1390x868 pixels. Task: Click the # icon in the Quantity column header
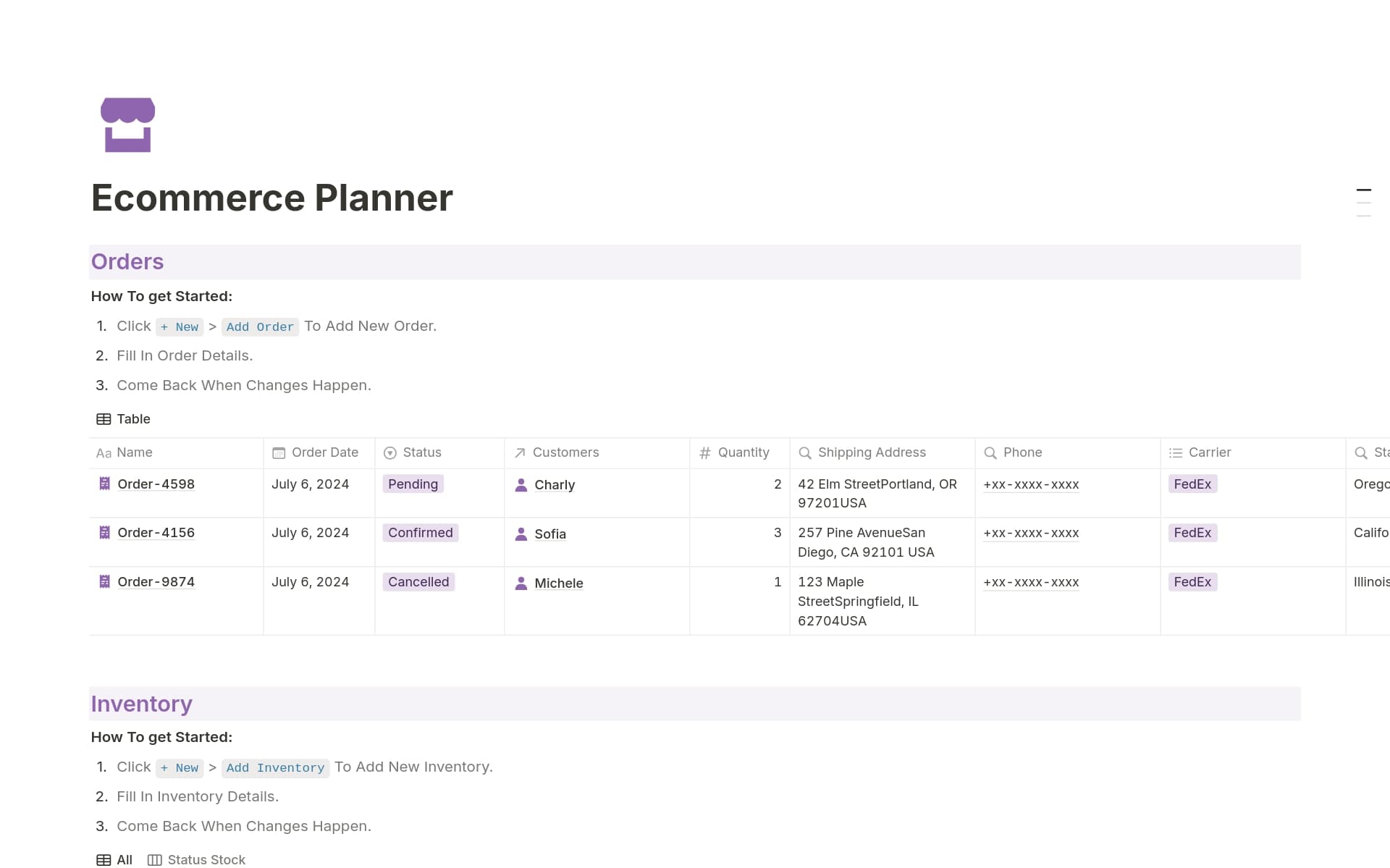(706, 452)
